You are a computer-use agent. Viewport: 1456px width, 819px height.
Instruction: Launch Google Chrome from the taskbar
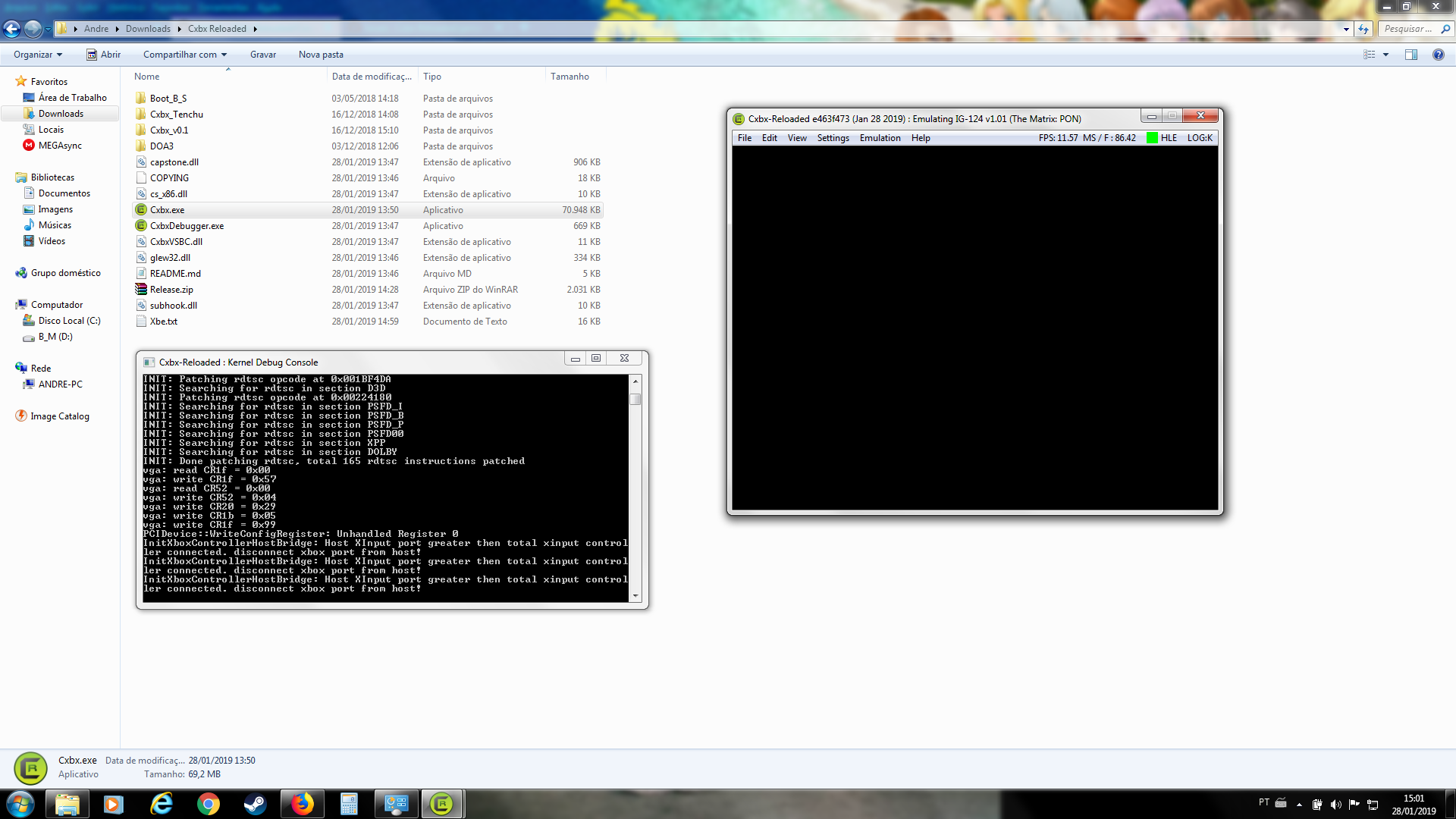coord(208,804)
